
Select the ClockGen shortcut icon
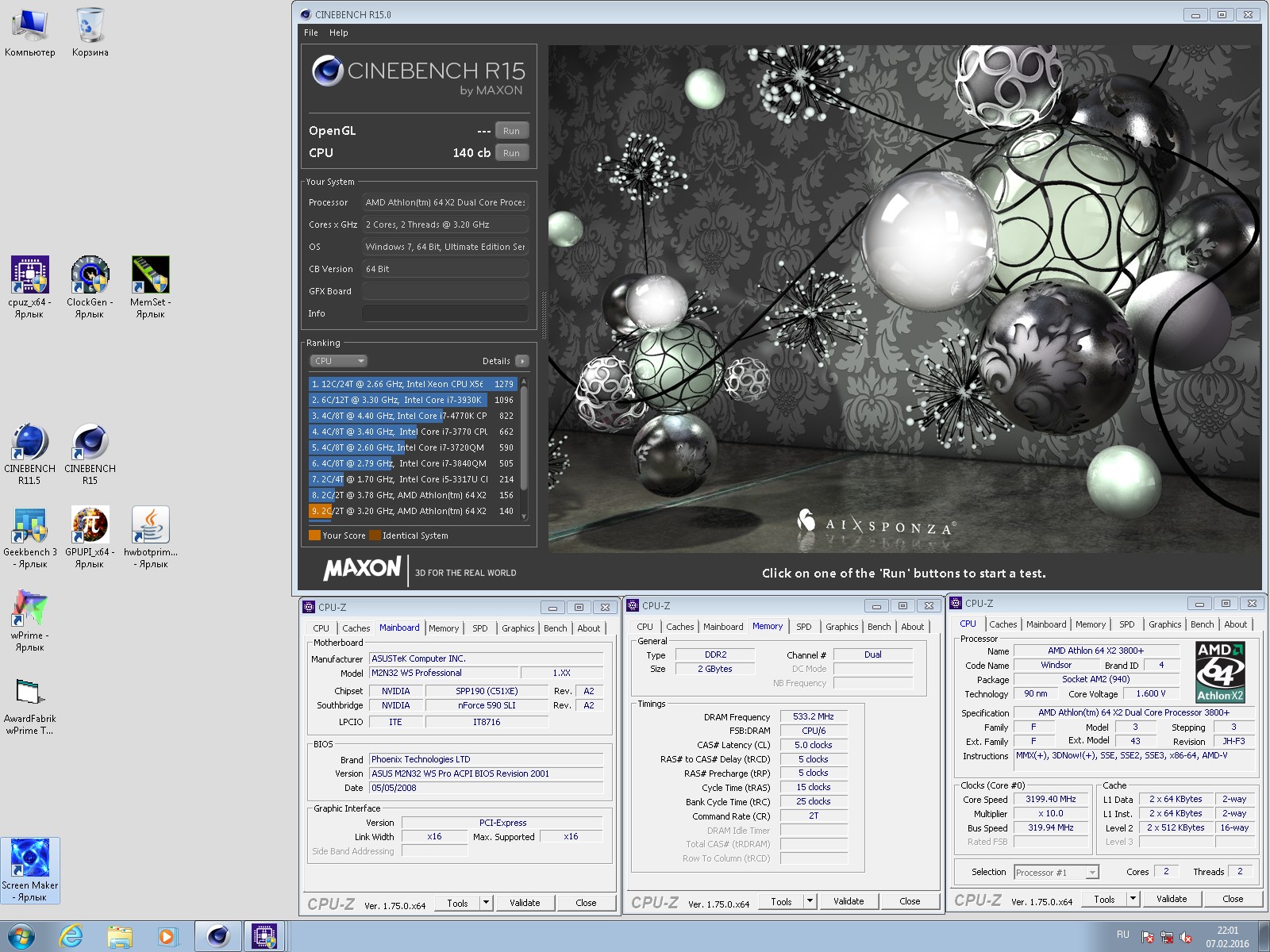pos(90,287)
